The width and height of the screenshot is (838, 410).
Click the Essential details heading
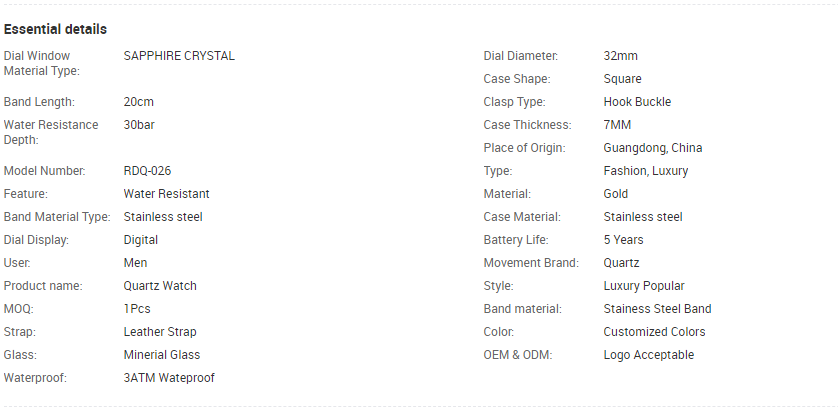55,29
